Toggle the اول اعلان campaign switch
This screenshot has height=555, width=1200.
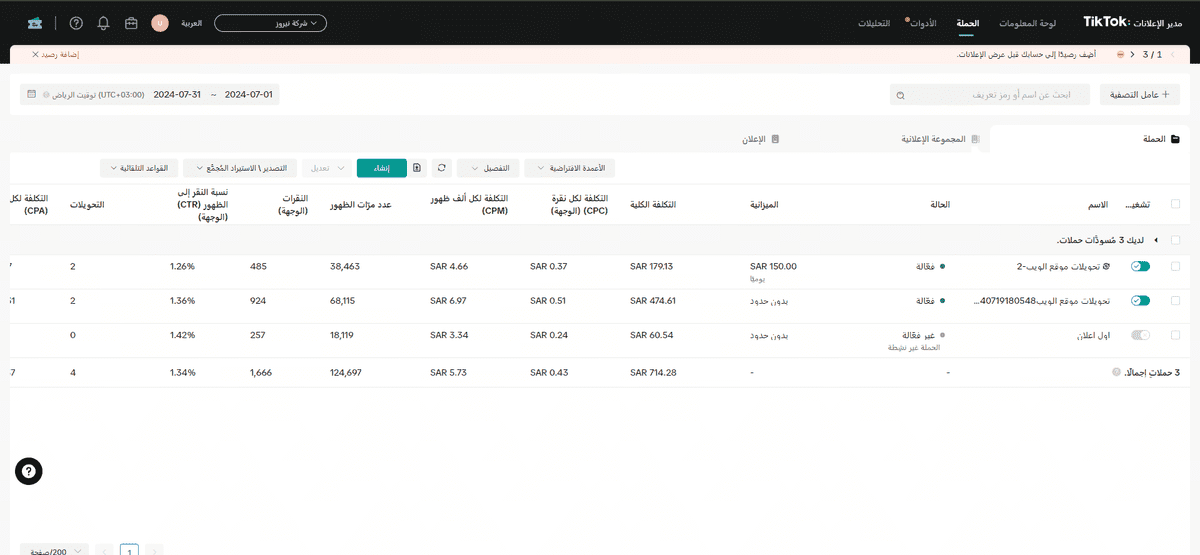[x=1140, y=335]
